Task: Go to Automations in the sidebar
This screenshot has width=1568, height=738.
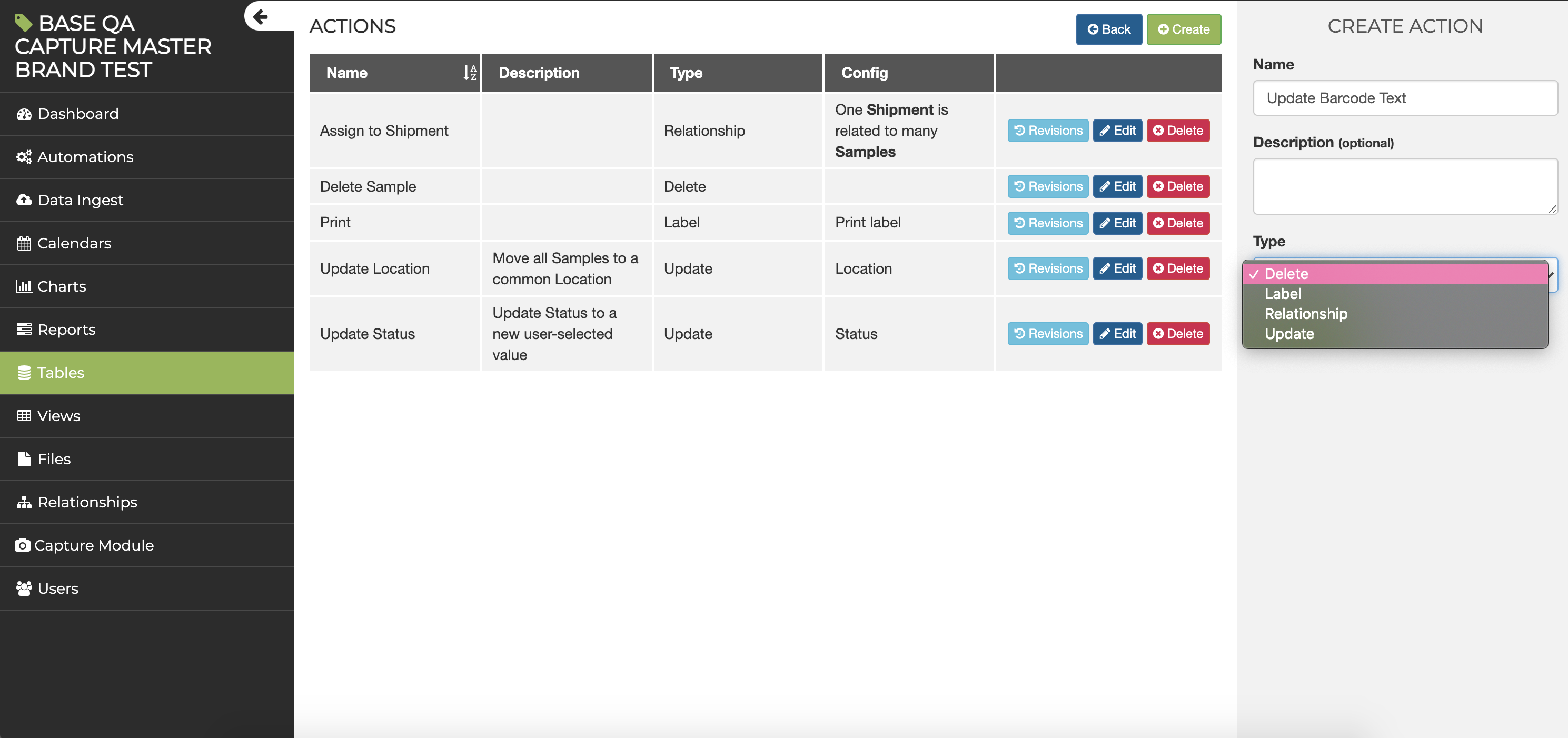Action: (x=85, y=157)
